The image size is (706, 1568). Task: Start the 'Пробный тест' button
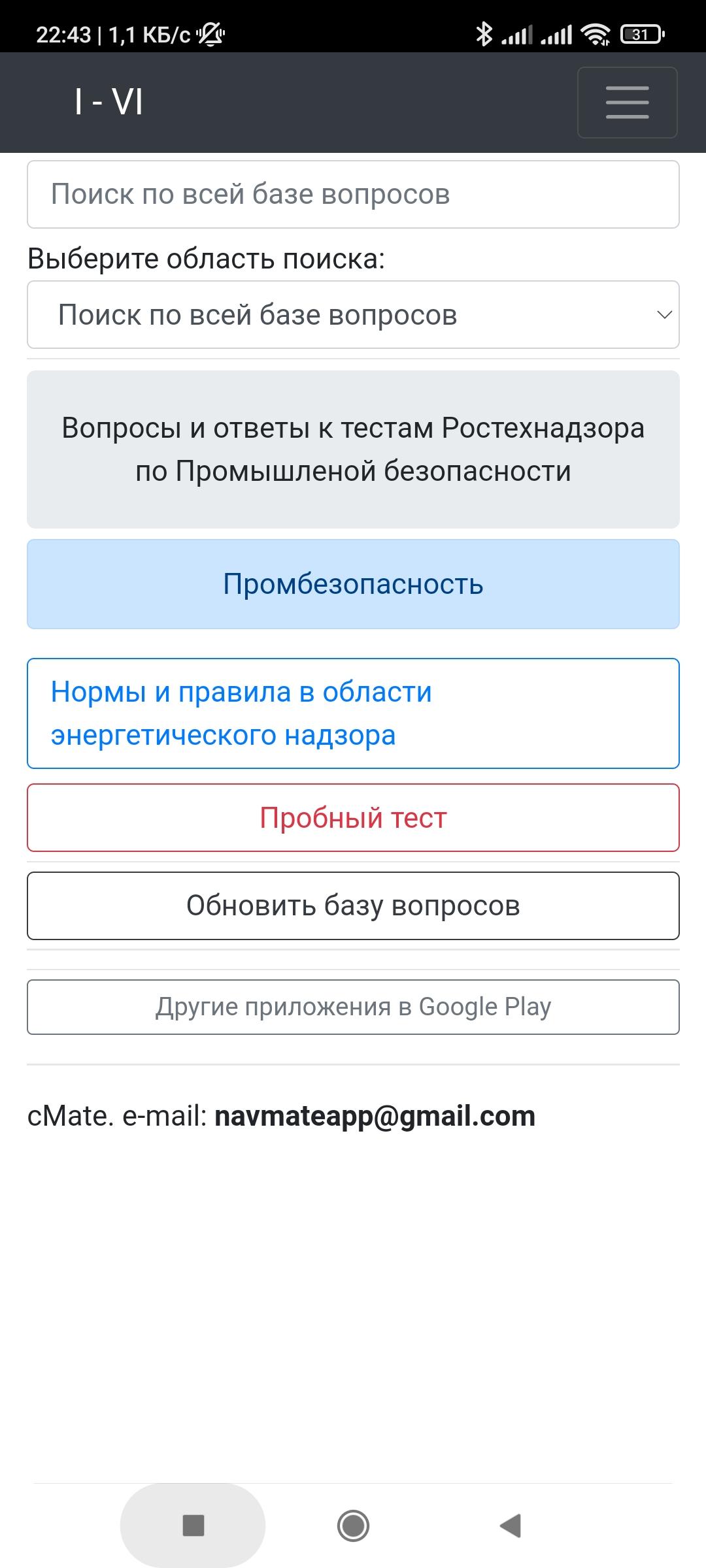(x=353, y=818)
